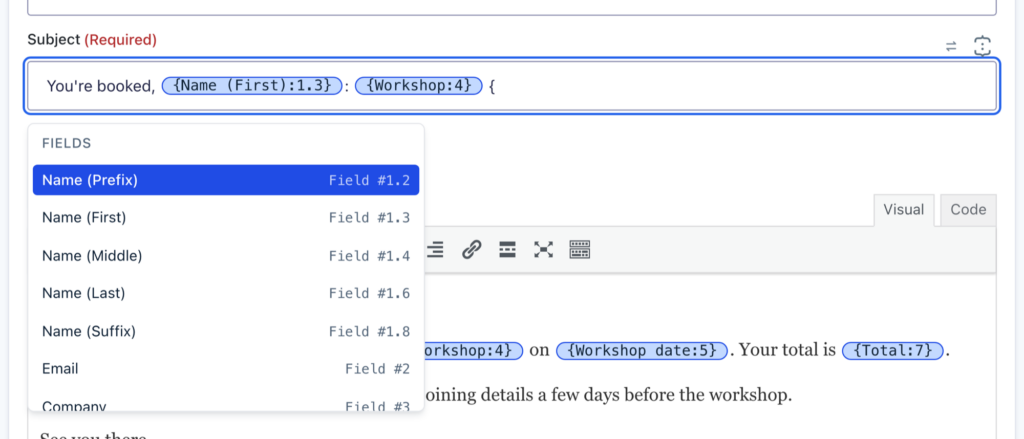1024x439 pixels.
Task: Click the align right toolbar icon
Action: pyautogui.click(x=436, y=249)
